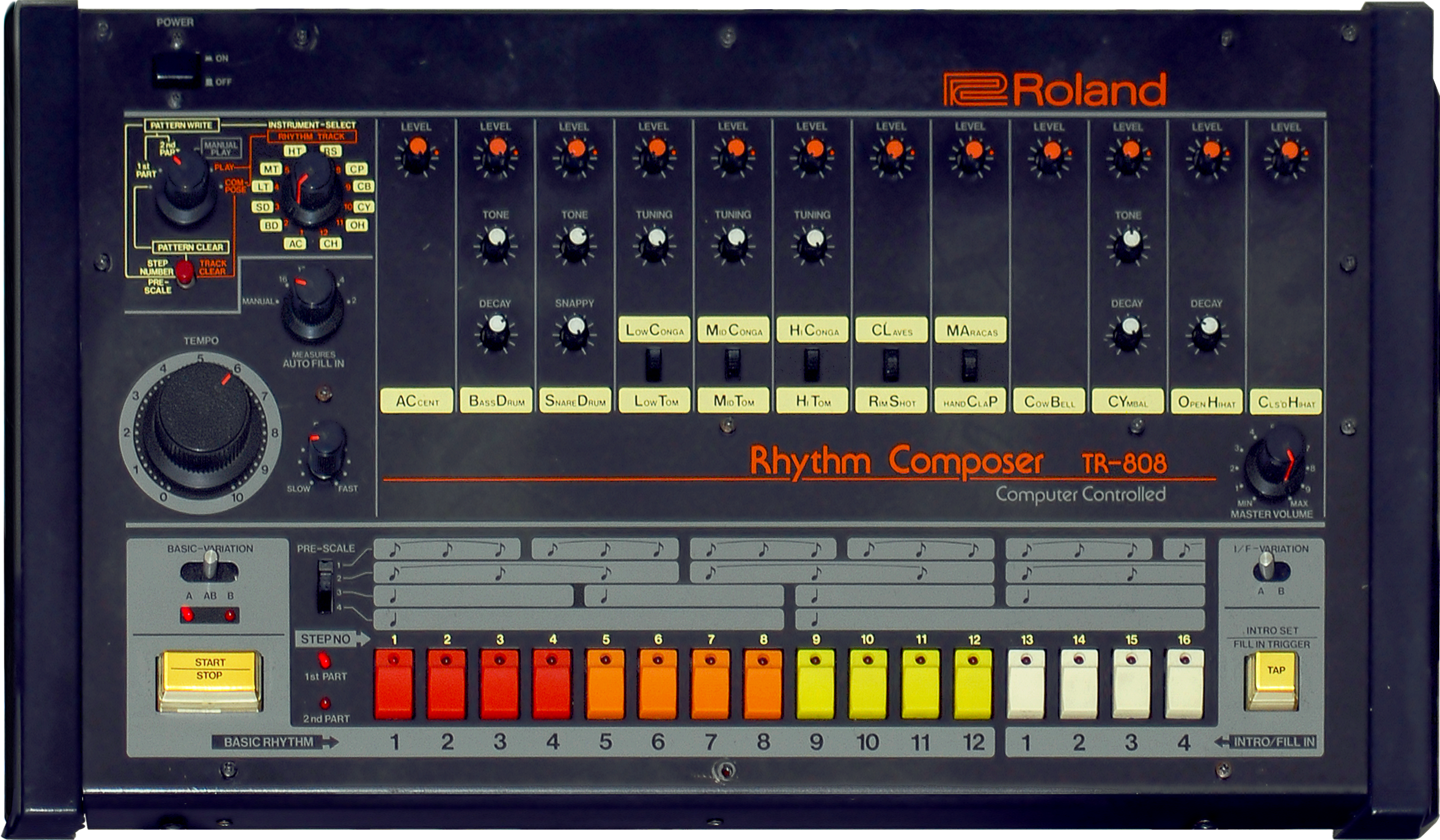The width and height of the screenshot is (1440, 840).
Task: Activate yellow step button 11
Action: tap(921, 684)
